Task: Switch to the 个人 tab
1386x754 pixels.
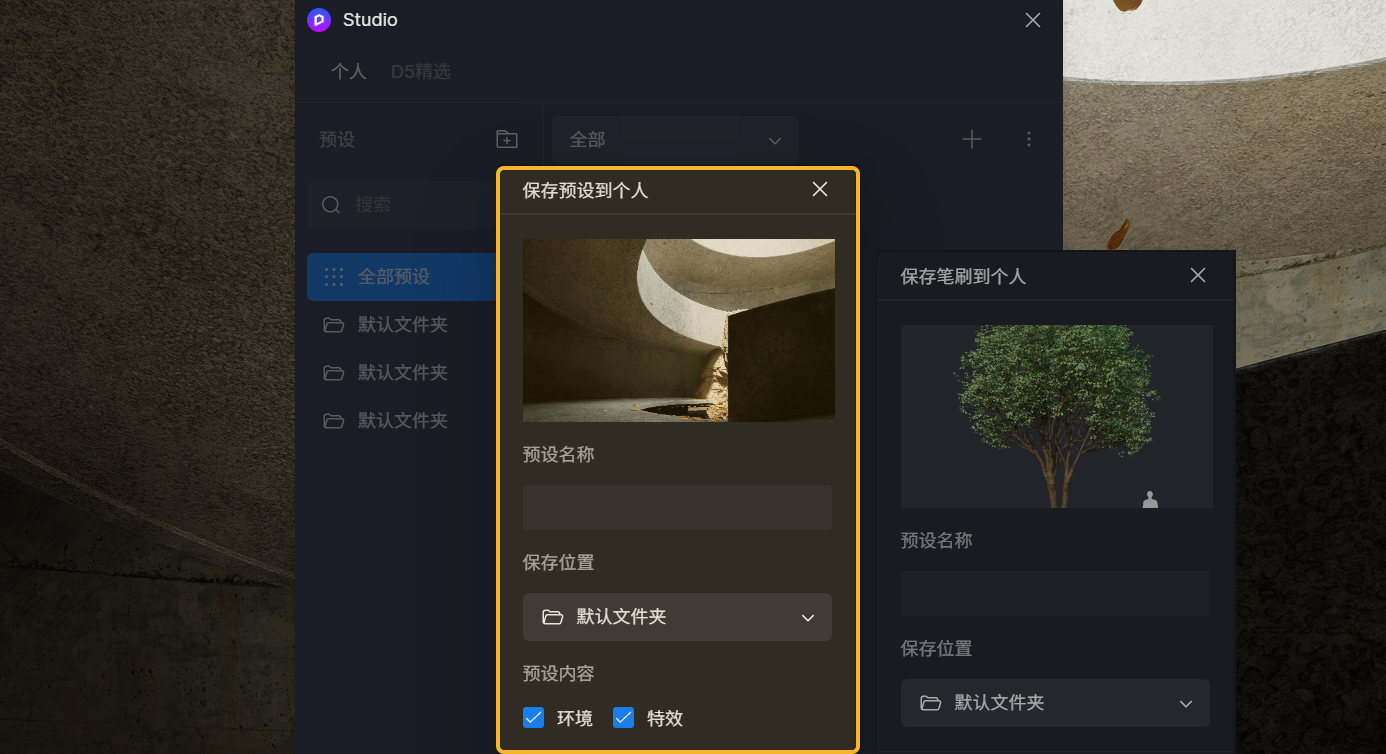Action: [349, 72]
